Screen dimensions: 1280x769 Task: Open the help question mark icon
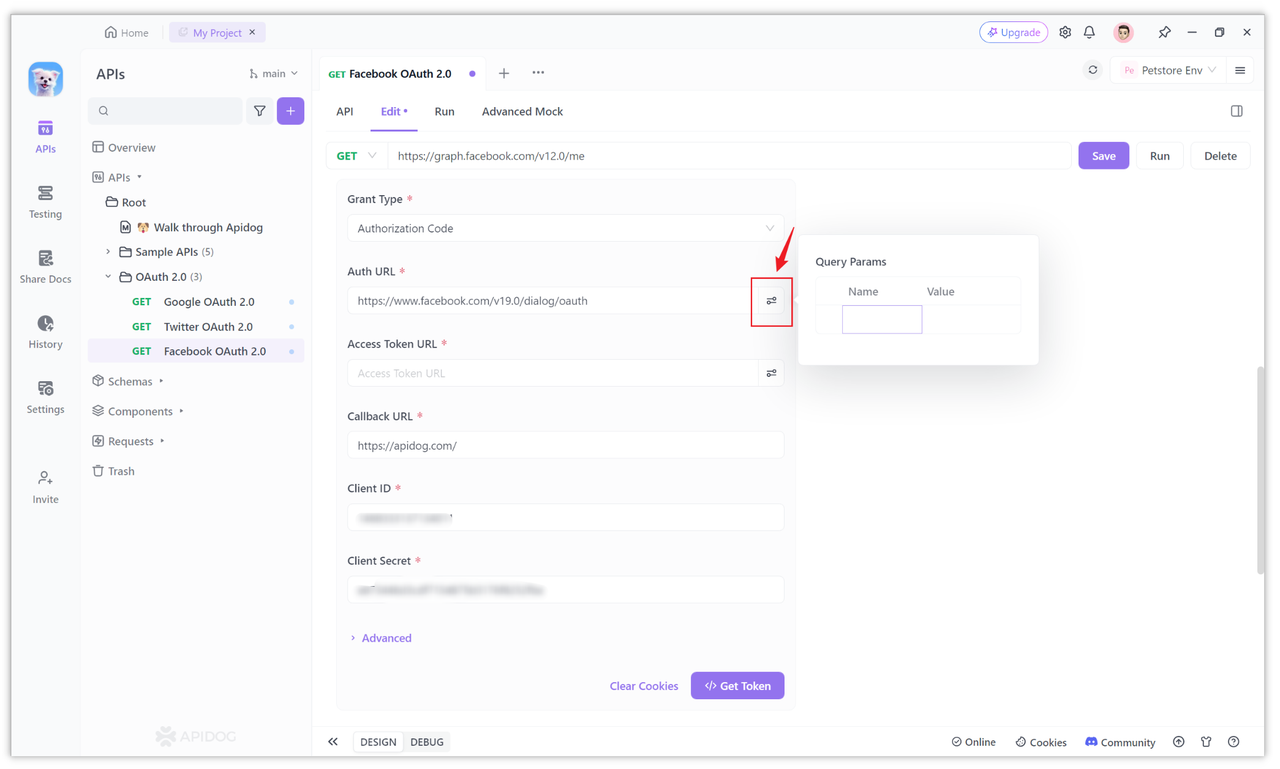point(1233,742)
